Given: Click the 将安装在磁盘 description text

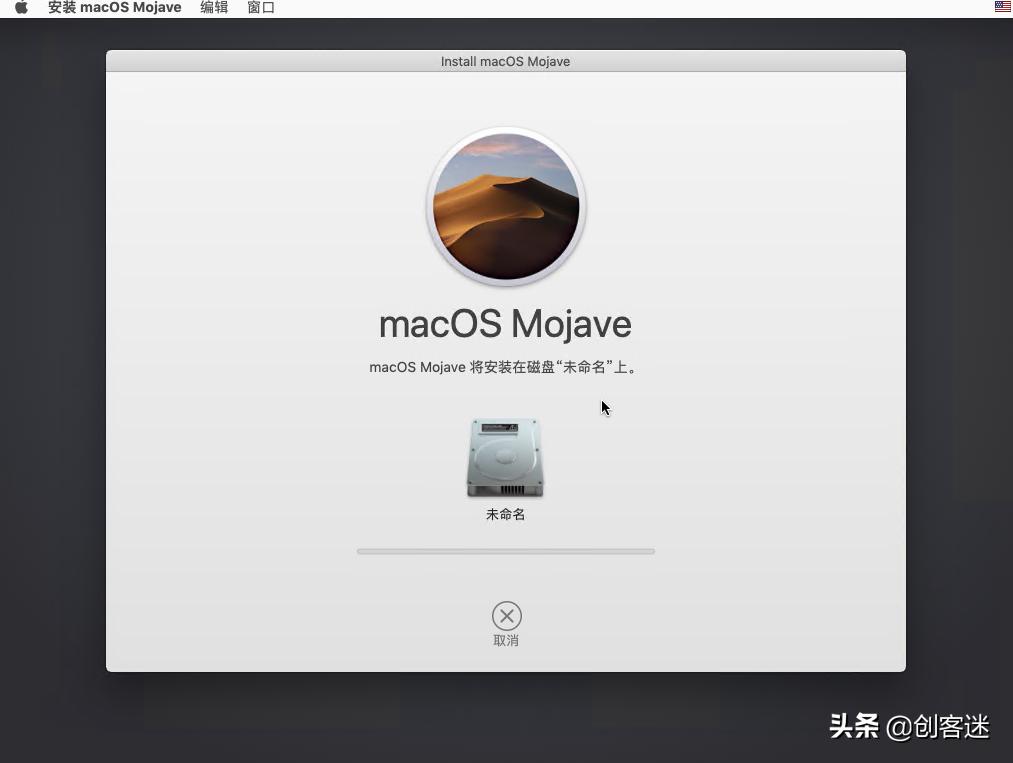Looking at the screenshot, I should pos(505,367).
